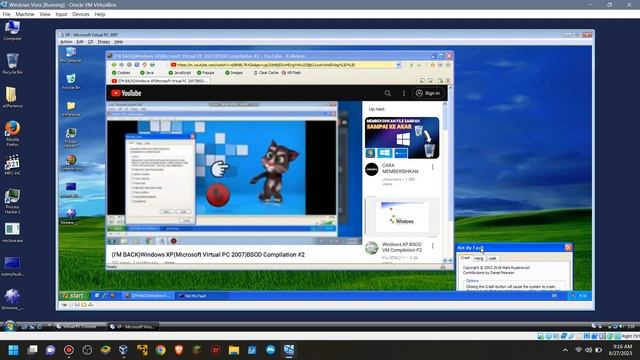
Task: Click the K-Meleon forward navigation arrow
Action: (122, 65)
